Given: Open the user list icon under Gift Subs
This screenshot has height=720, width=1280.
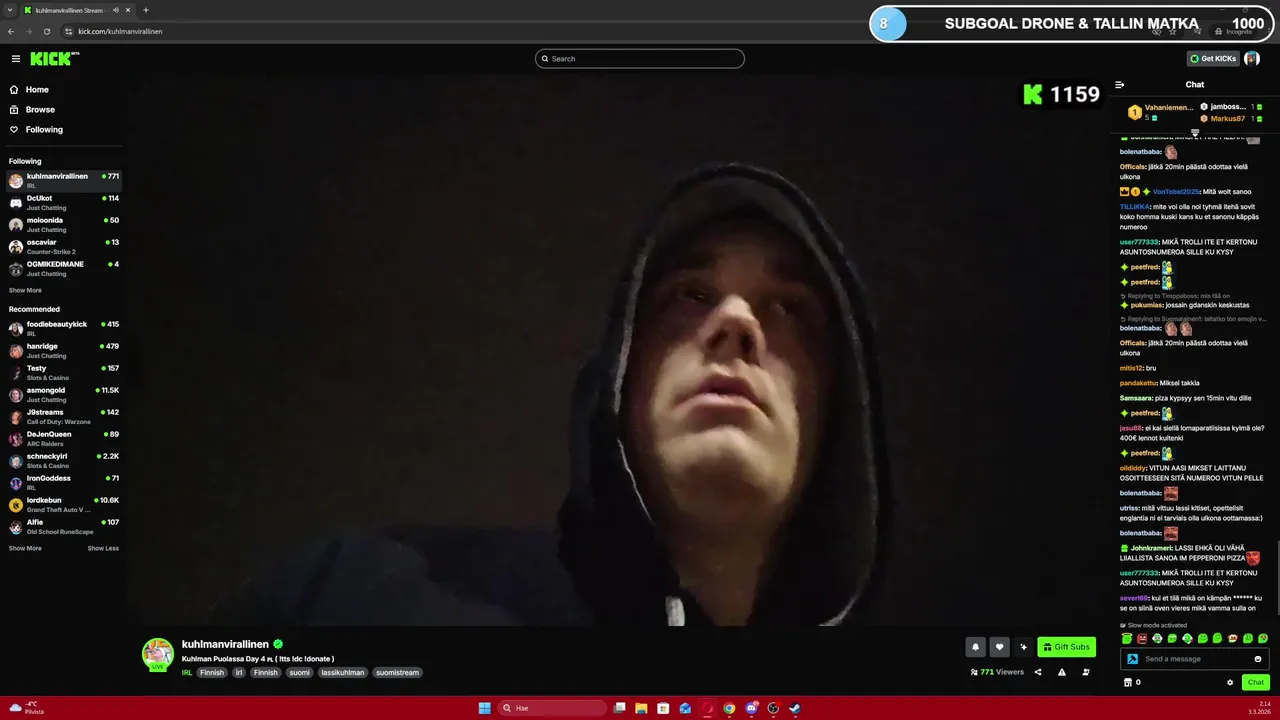Looking at the screenshot, I should pos(1086,672).
